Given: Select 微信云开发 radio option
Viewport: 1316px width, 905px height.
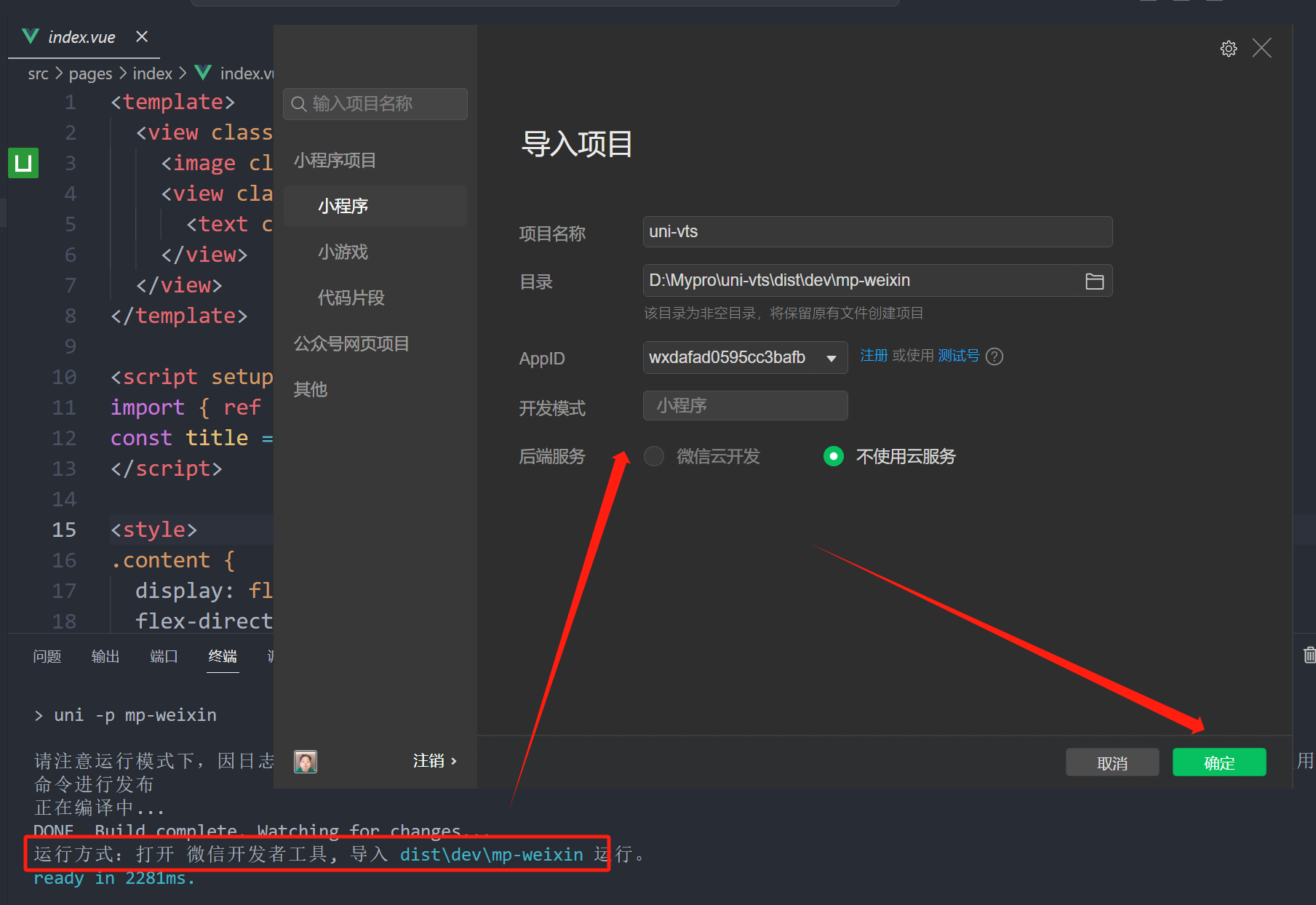Looking at the screenshot, I should tap(654, 456).
